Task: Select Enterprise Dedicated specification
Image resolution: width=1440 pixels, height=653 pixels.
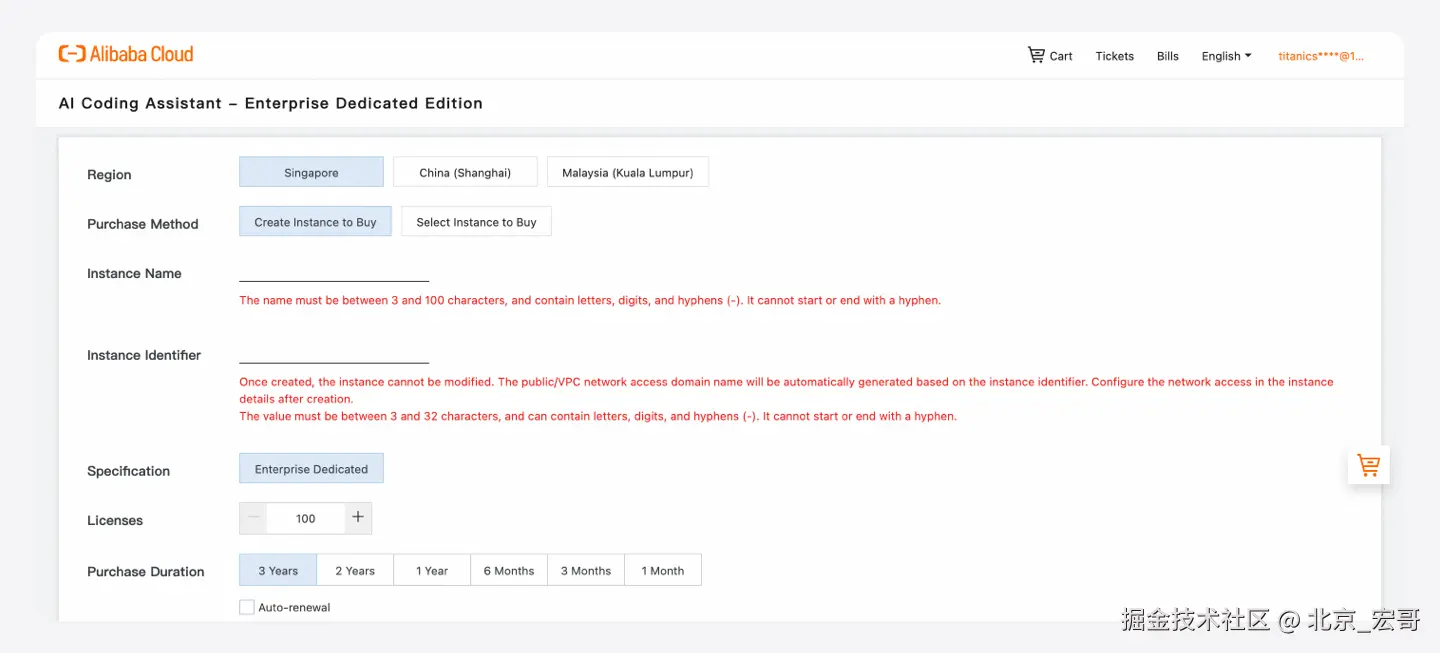Action: click(x=311, y=469)
